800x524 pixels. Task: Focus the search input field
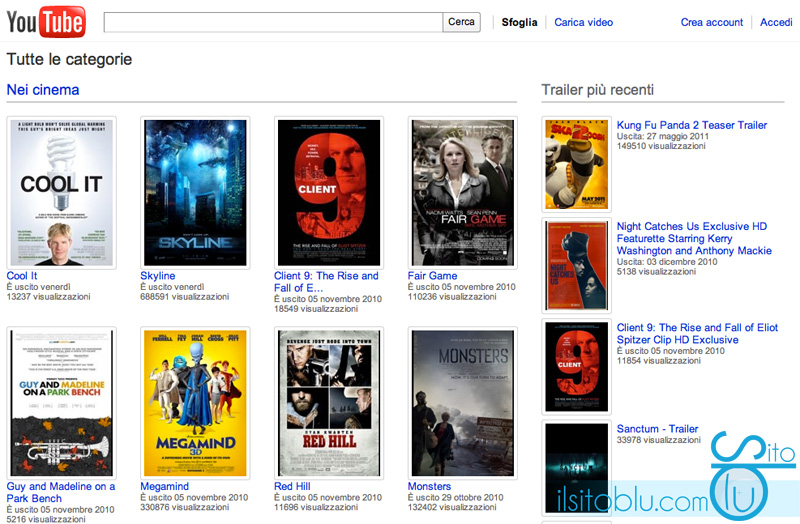pyautogui.click(x=273, y=22)
